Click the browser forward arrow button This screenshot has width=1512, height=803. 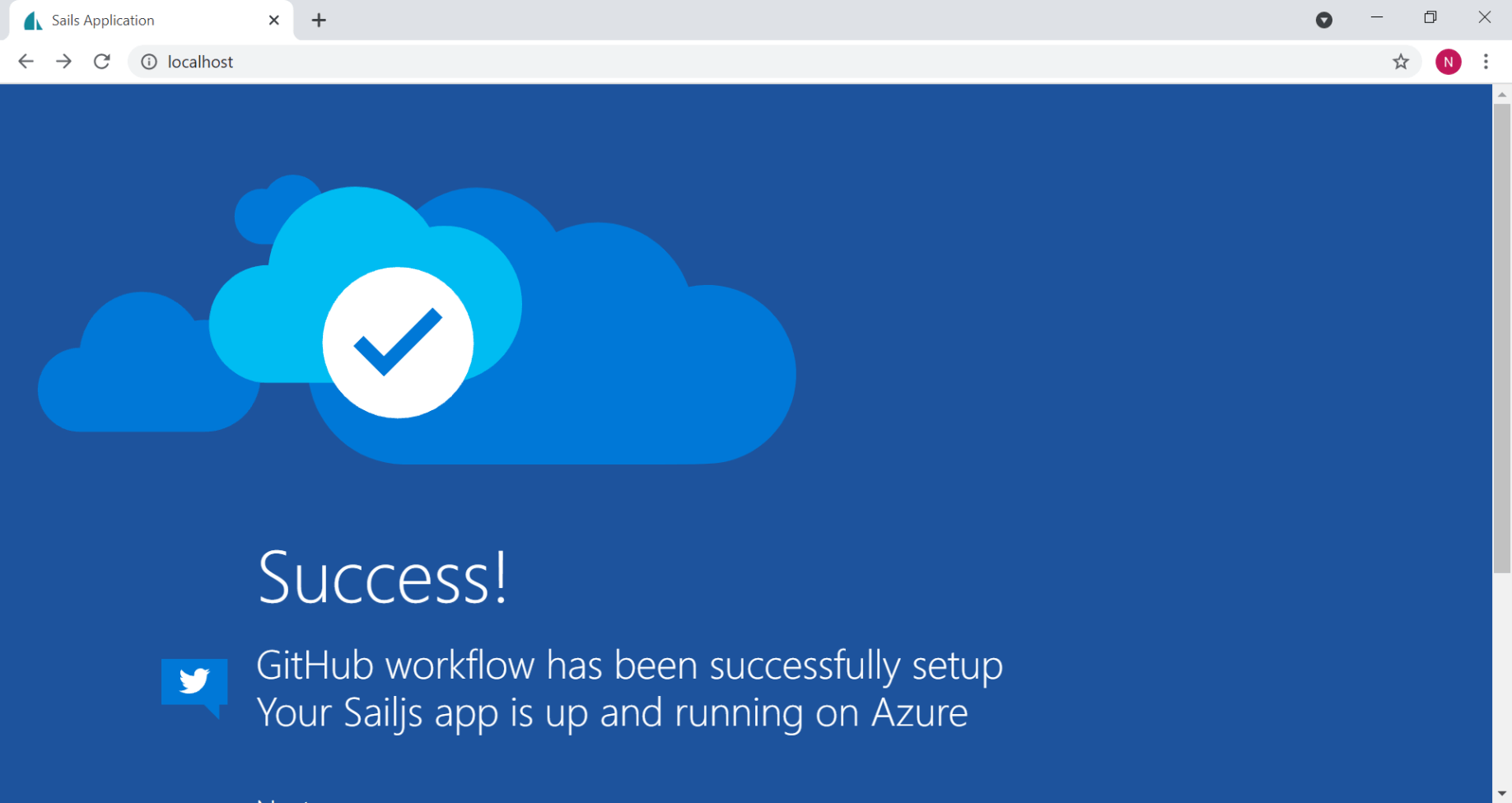(63, 62)
